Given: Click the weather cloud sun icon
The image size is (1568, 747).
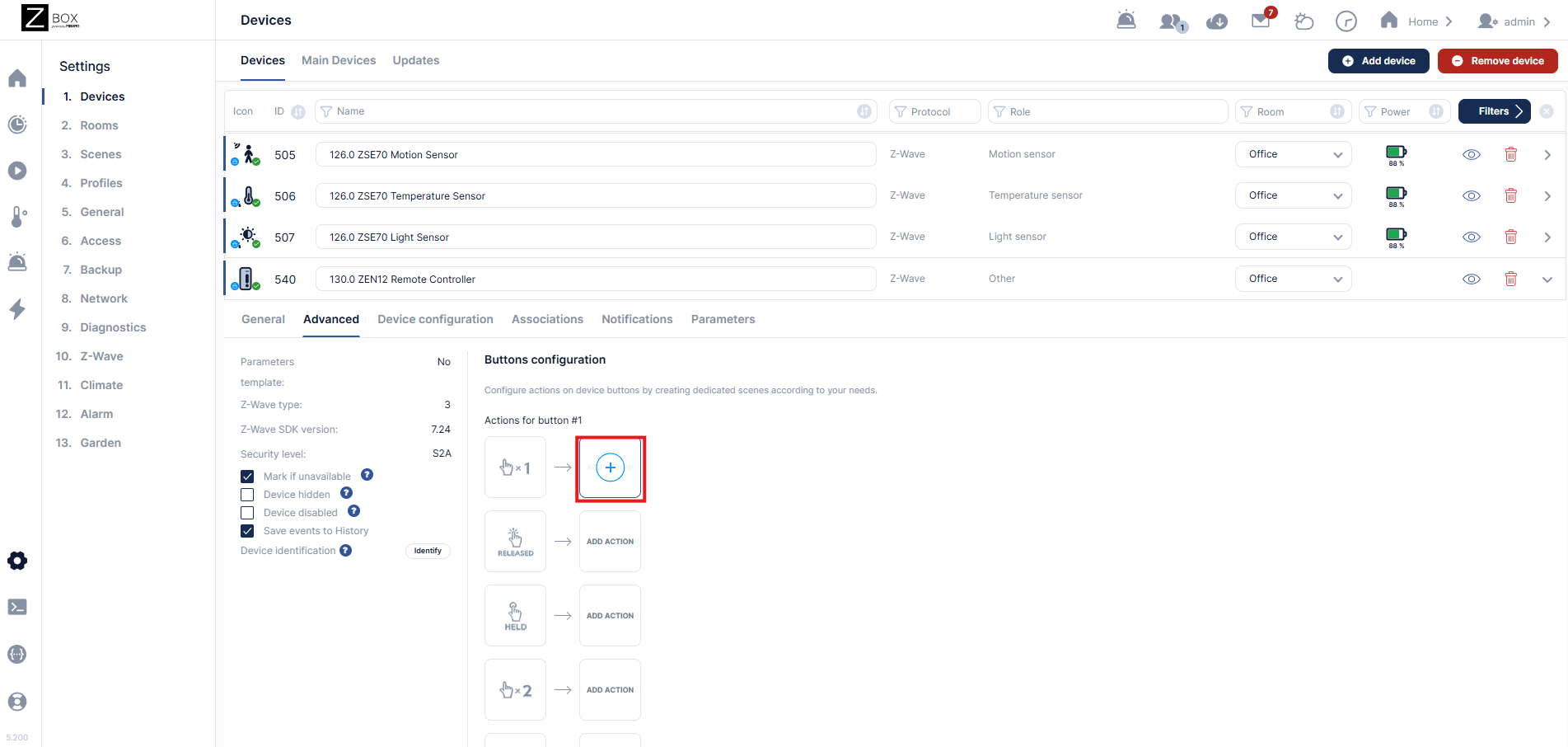Looking at the screenshot, I should click(x=1304, y=21).
